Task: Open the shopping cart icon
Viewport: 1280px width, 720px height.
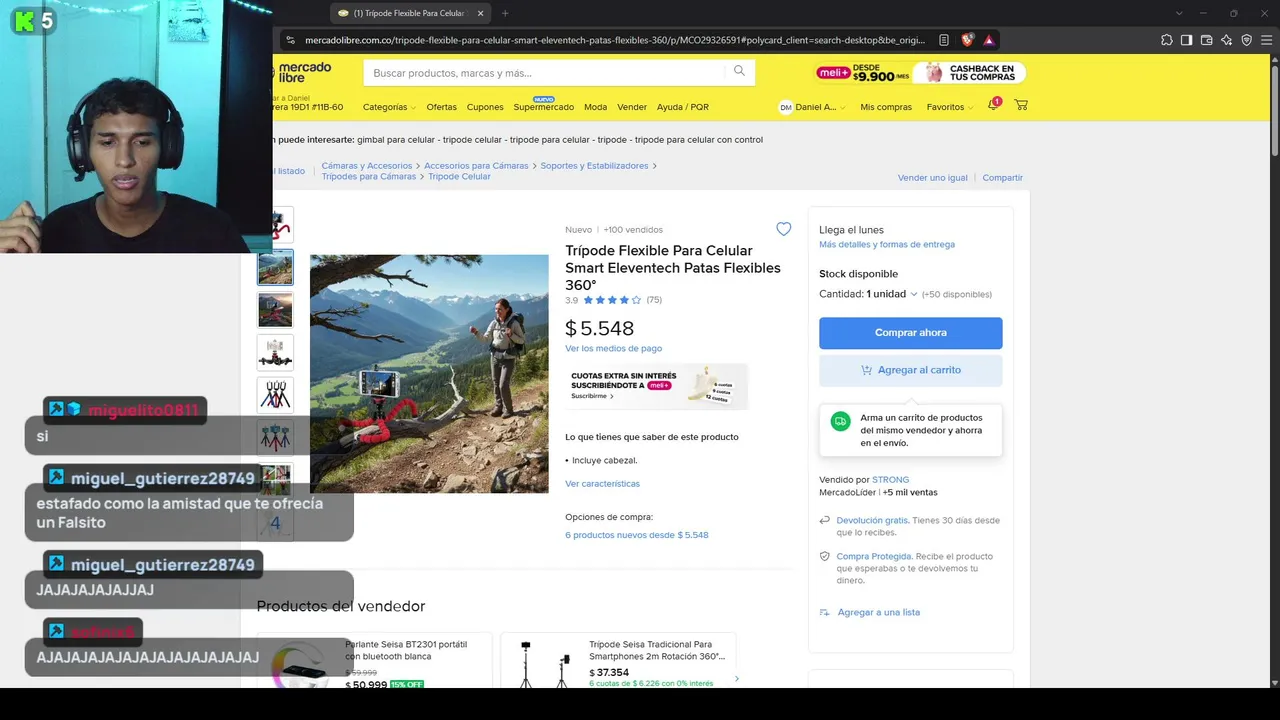Action: [1021, 105]
